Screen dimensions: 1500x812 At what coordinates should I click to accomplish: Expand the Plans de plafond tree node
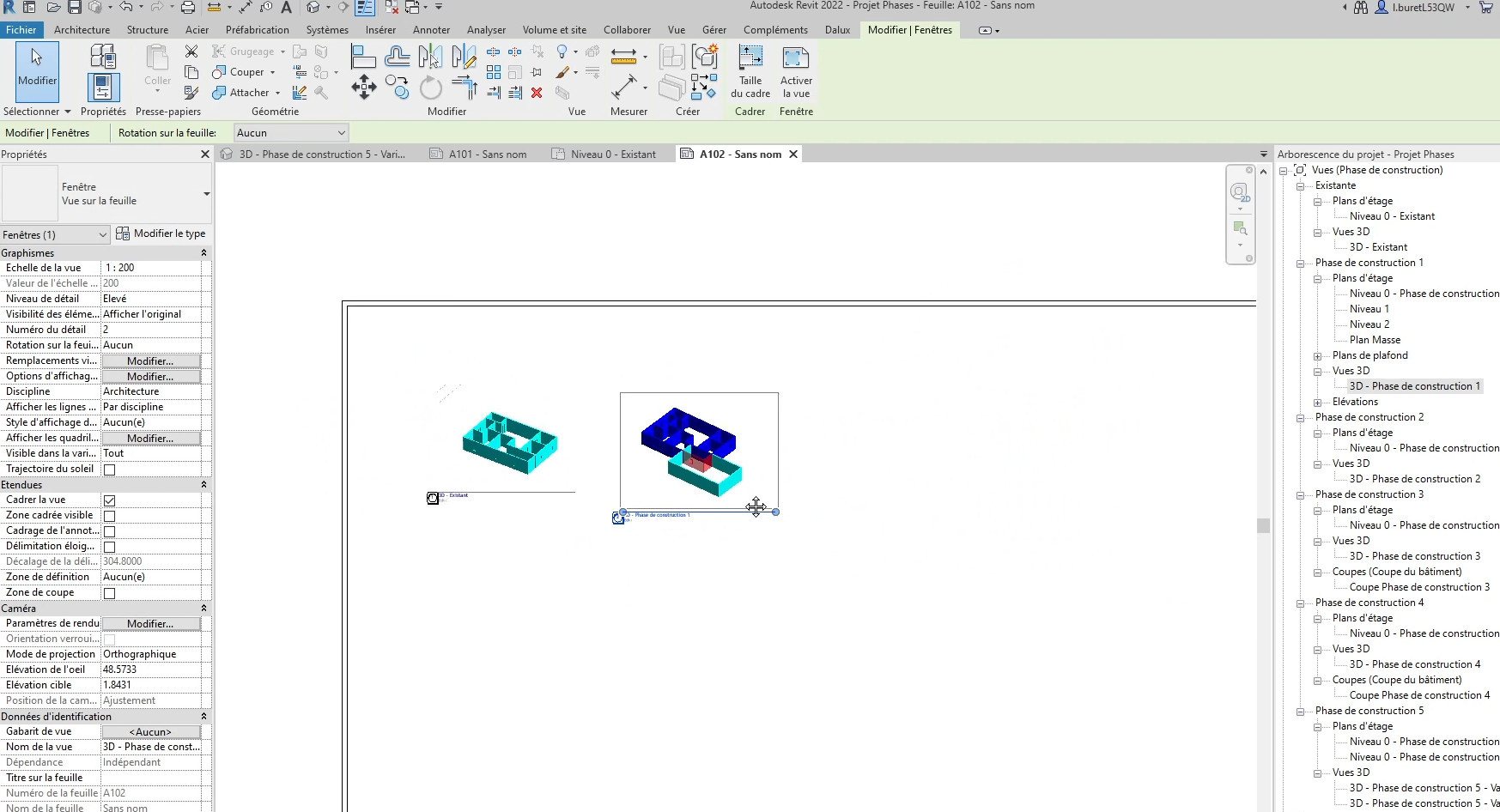(x=1318, y=355)
